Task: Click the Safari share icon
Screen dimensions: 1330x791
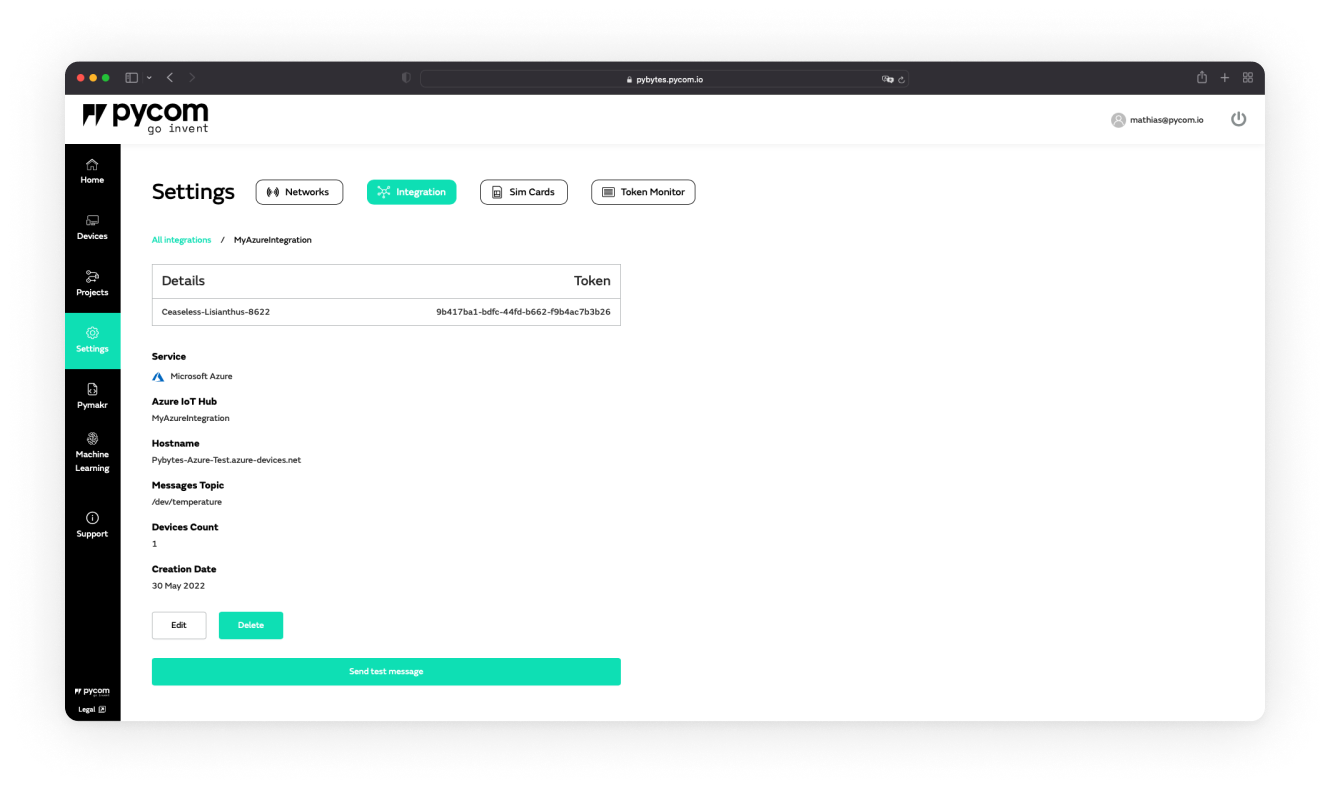Action: tap(1202, 77)
